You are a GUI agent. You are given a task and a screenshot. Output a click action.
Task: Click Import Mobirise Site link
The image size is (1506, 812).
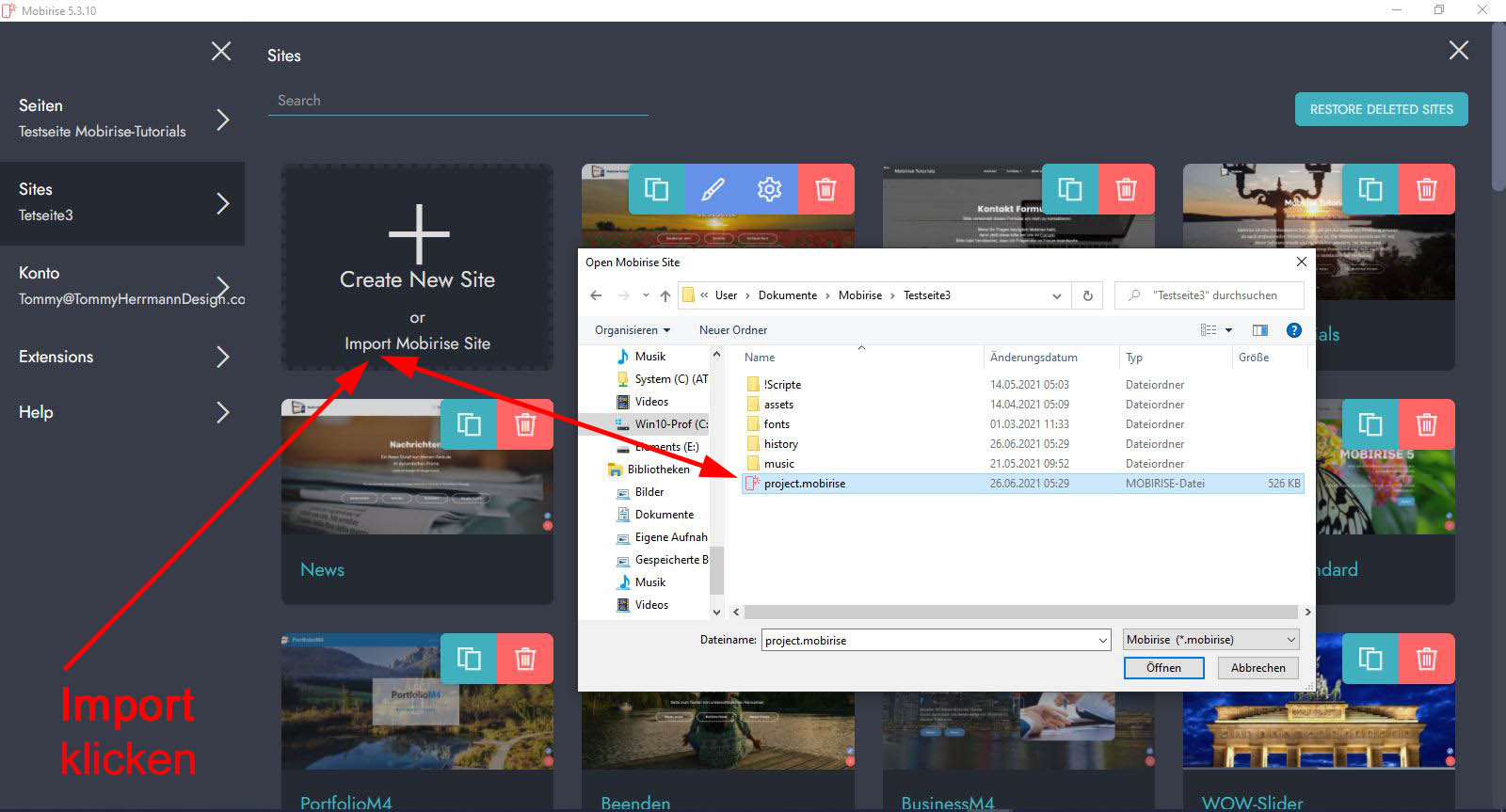pyautogui.click(x=417, y=343)
